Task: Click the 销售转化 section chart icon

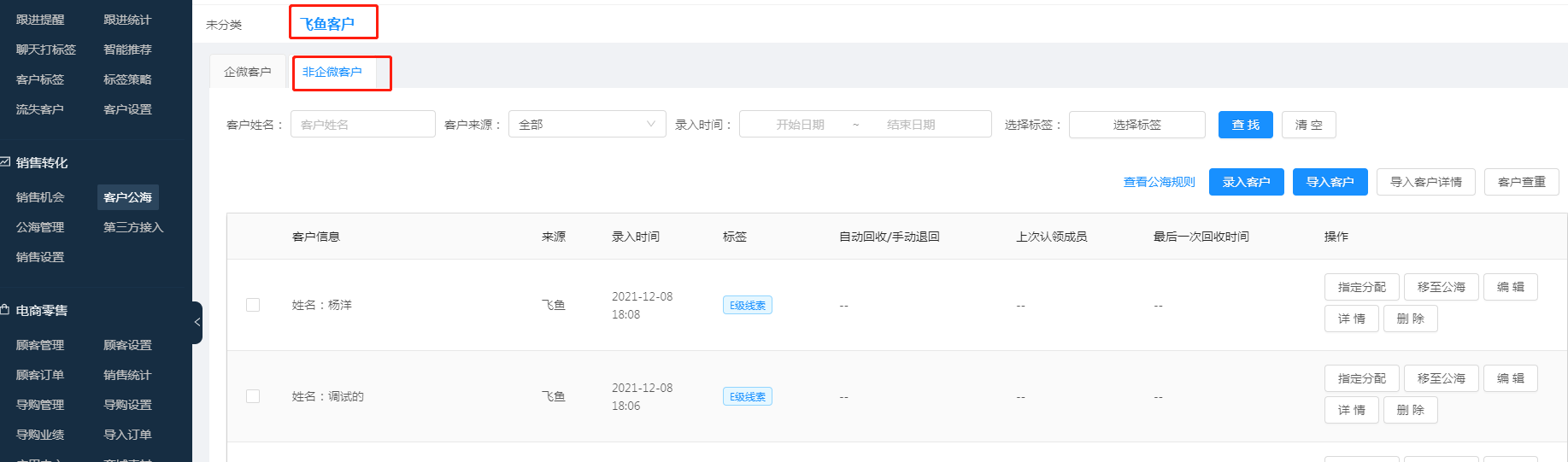Action: point(5,161)
